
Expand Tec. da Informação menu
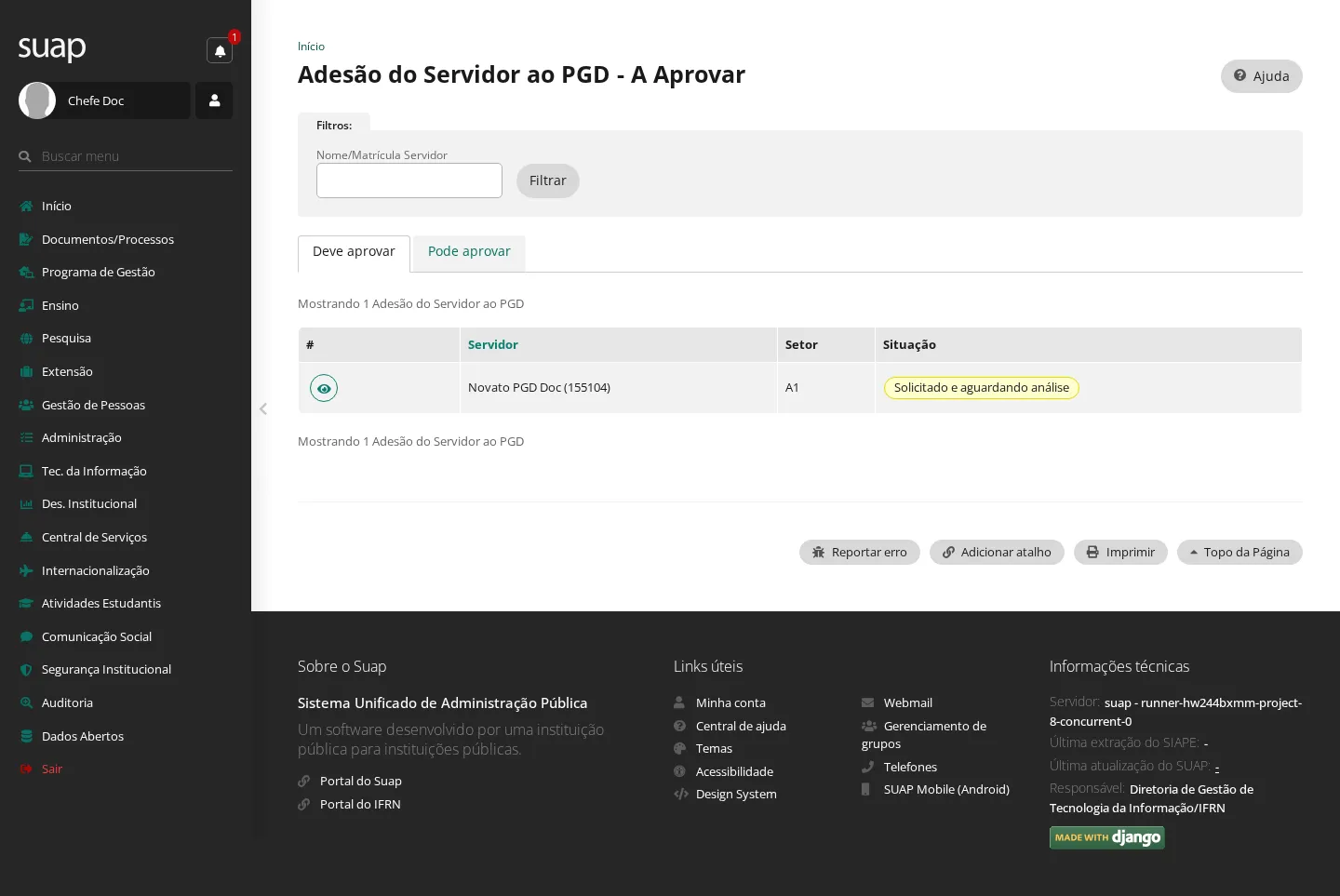pos(126,471)
